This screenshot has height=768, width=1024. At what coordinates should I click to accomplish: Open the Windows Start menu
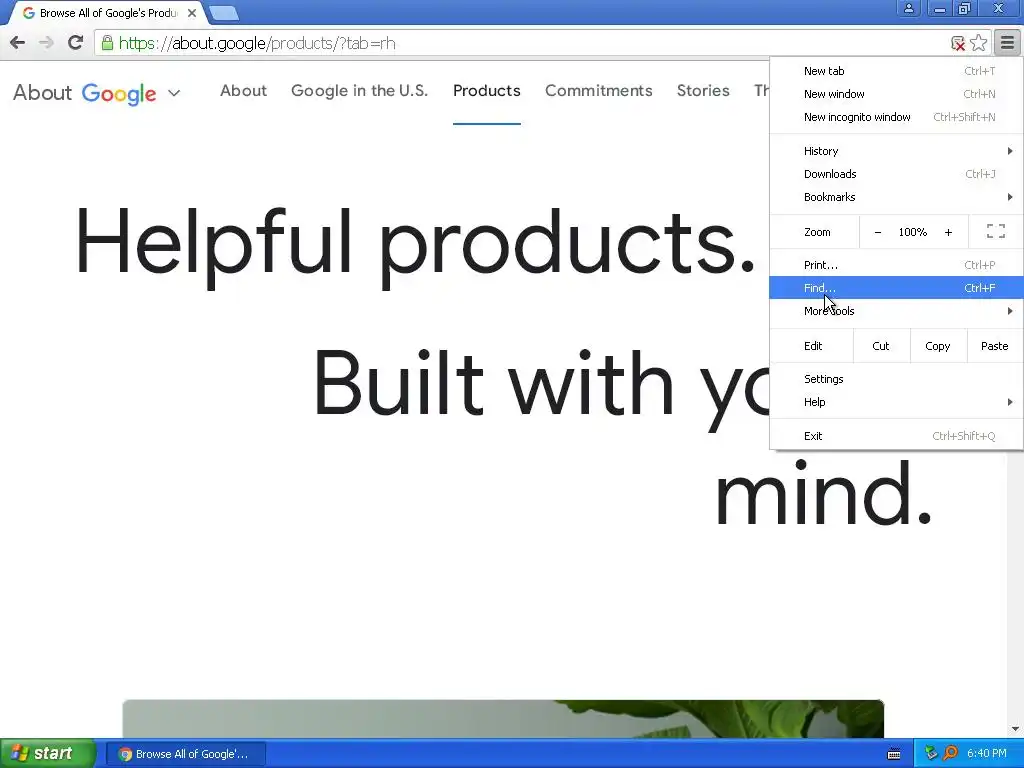point(47,754)
